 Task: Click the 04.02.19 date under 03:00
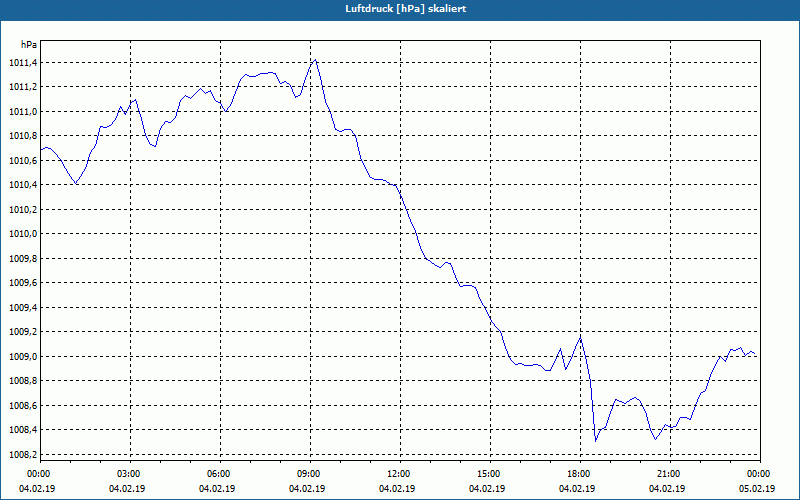pos(127,489)
